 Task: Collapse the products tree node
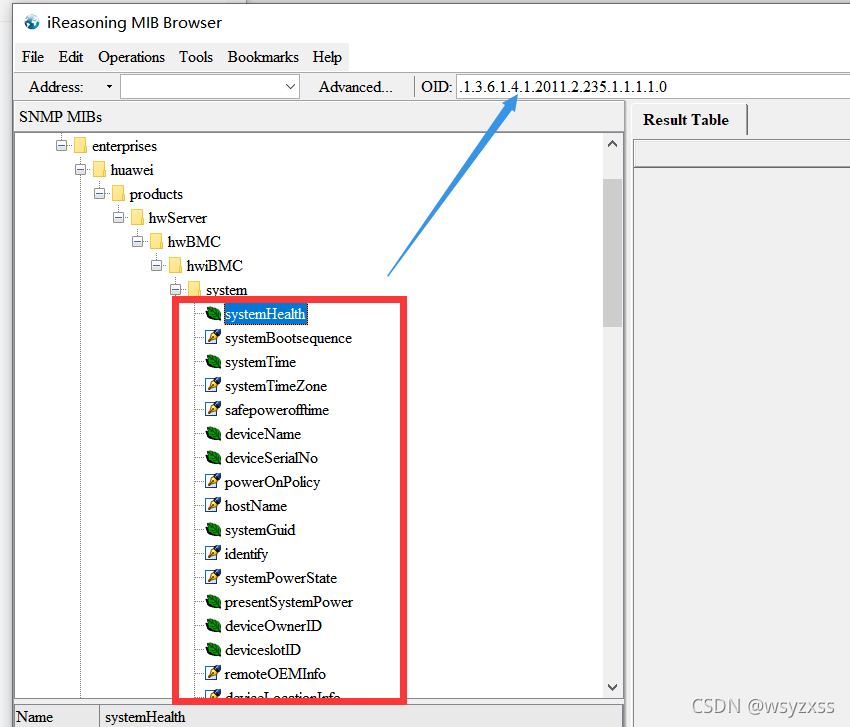(99, 194)
